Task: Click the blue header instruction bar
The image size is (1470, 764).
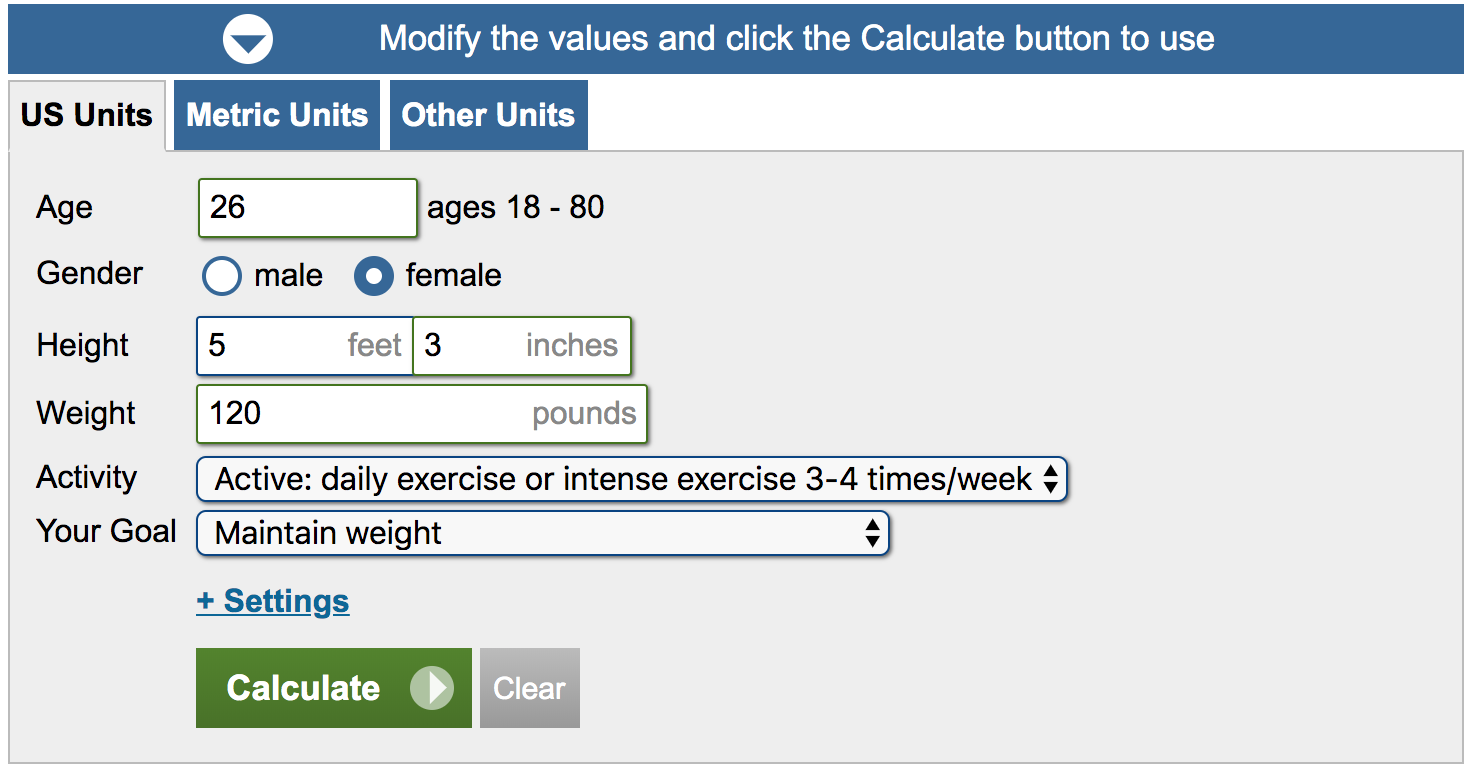Action: point(797,39)
